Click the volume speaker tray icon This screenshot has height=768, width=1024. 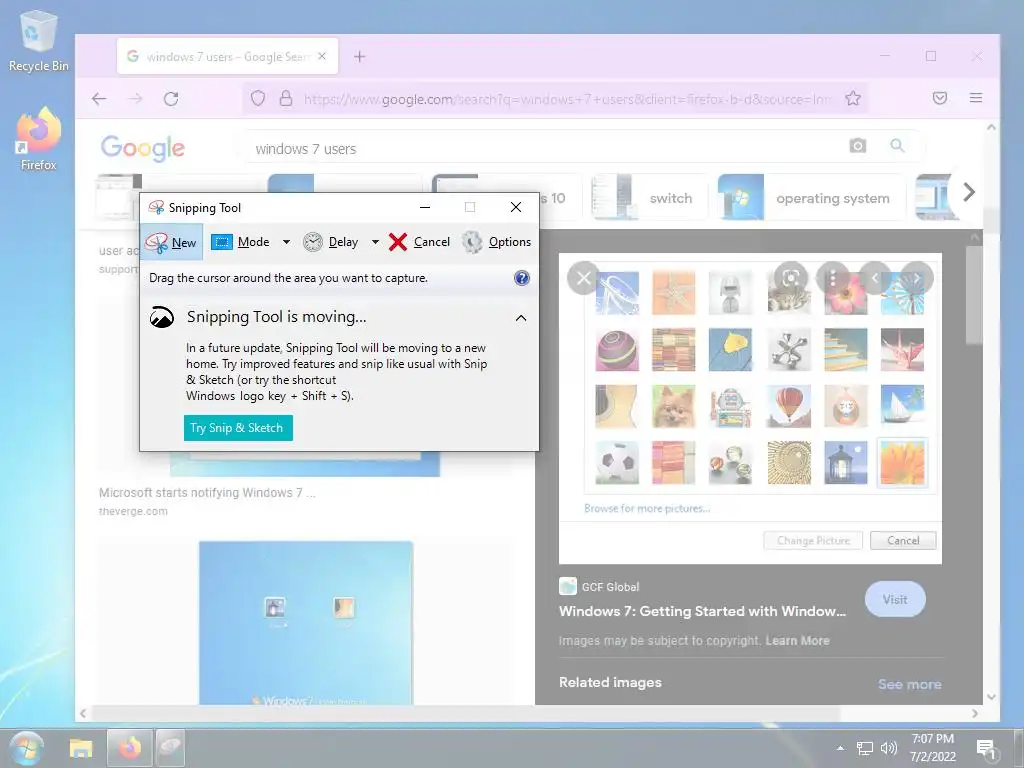click(x=888, y=748)
